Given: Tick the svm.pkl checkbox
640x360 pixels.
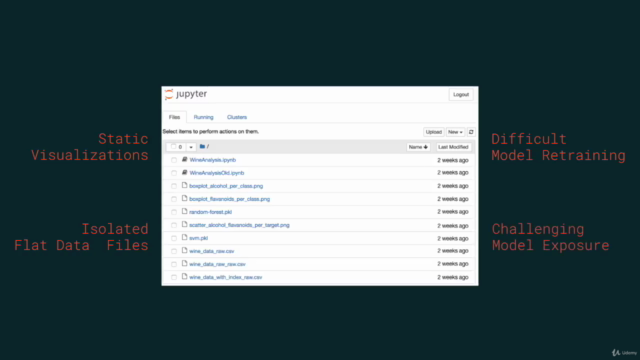Looking at the screenshot, I should click(x=174, y=238).
